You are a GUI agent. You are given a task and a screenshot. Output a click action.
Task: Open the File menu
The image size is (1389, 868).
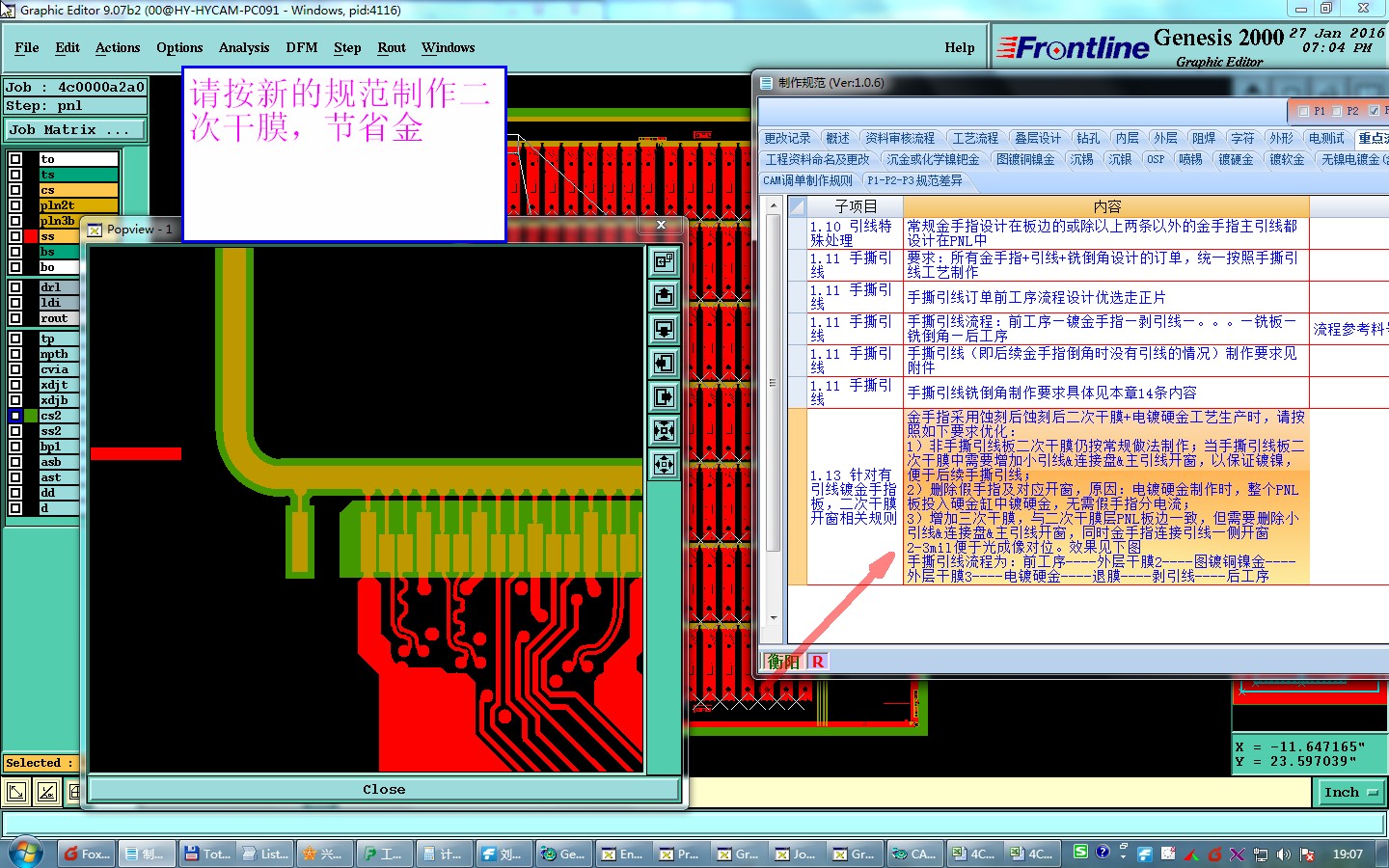(x=27, y=47)
